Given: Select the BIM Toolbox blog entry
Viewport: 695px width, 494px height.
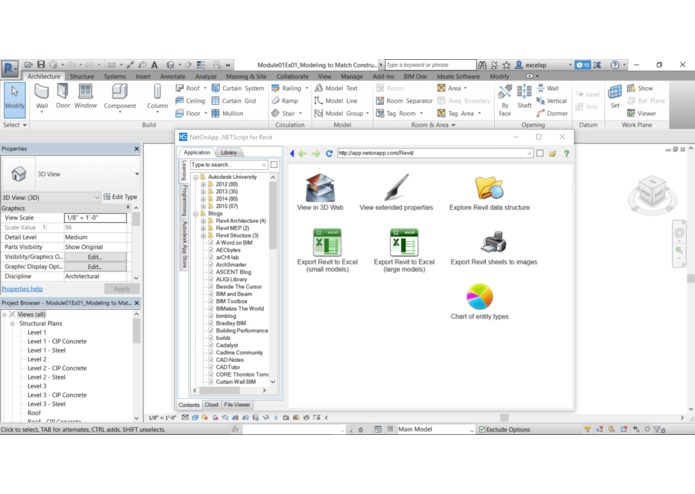Looking at the screenshot, I should tap(231, 301).
